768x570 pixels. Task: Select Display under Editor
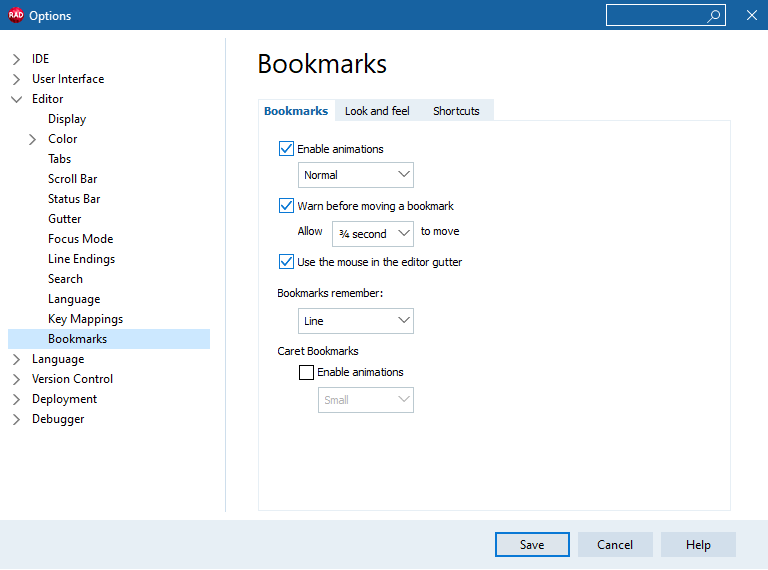[67, 119]
